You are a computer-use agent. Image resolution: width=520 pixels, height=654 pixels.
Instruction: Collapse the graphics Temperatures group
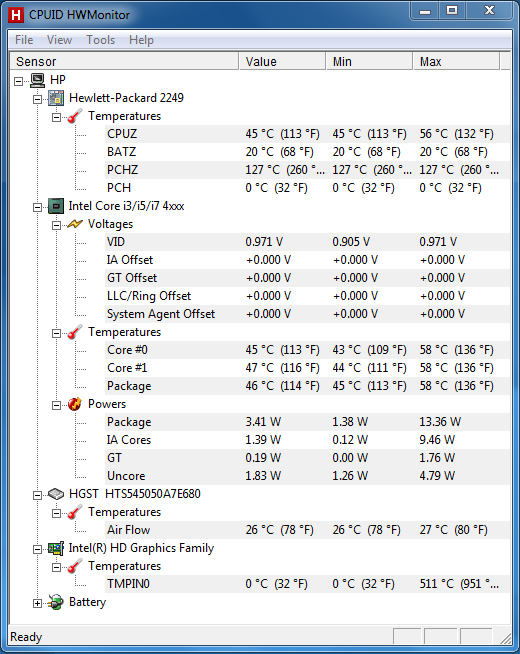pos(56,567)
